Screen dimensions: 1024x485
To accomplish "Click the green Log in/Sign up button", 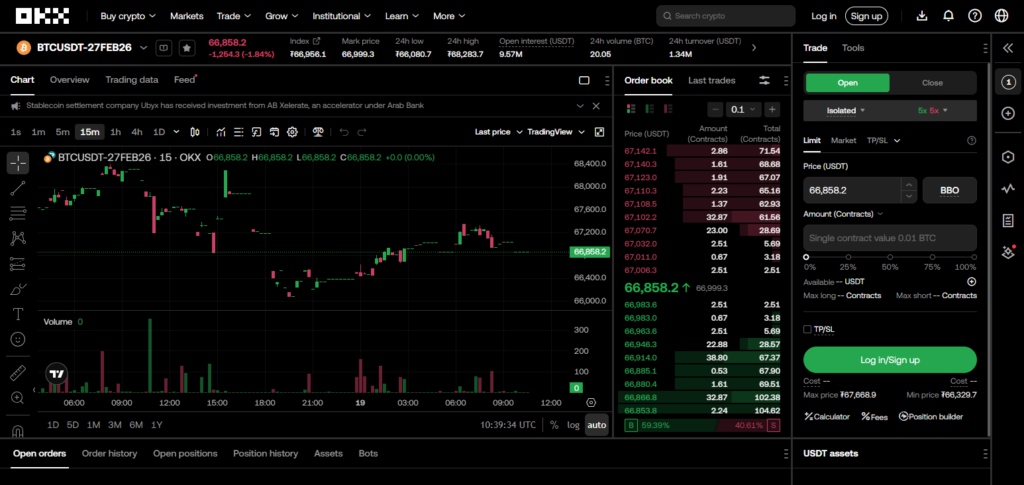I will [x=889, y=360].
